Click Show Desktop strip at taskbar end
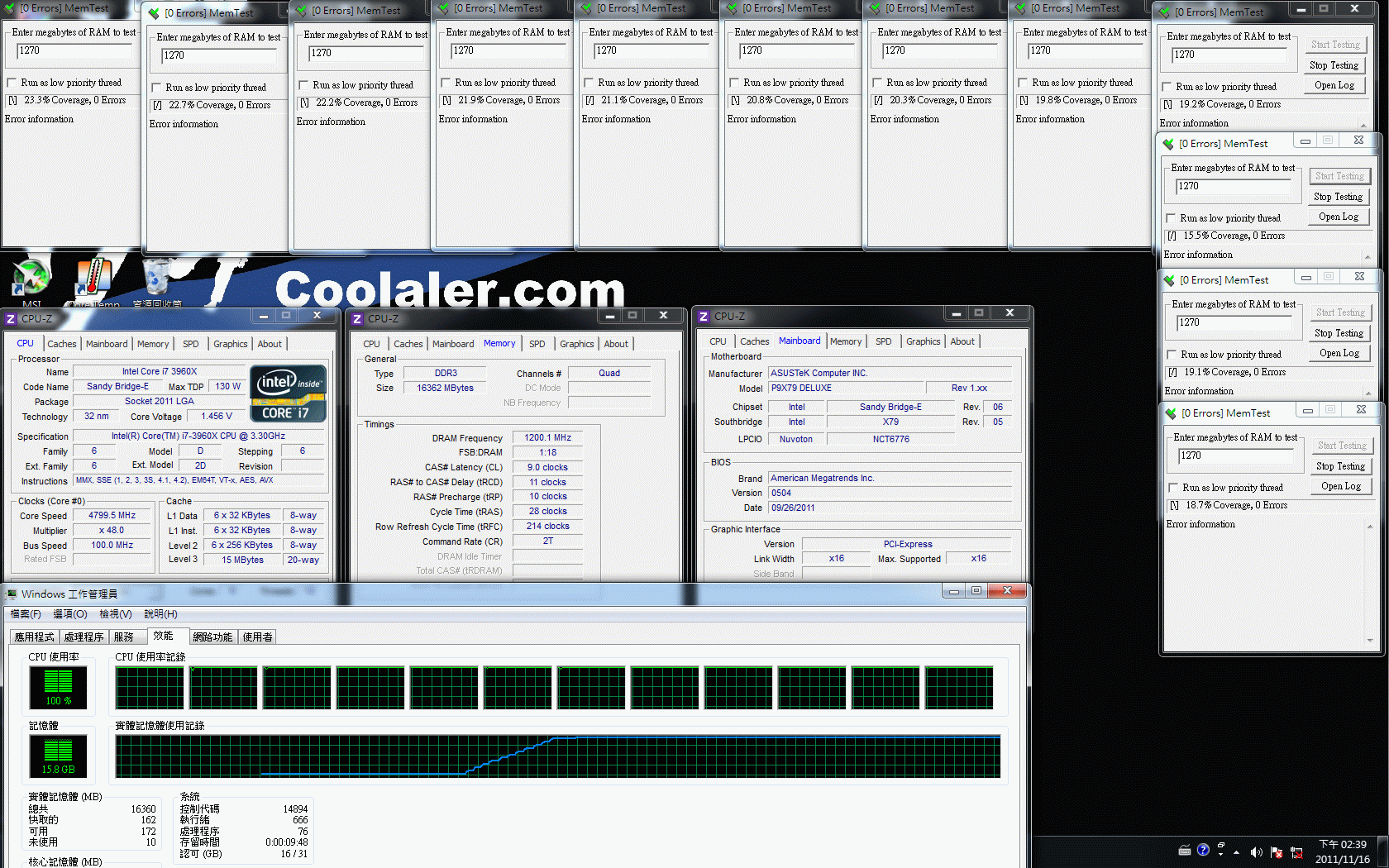The image size is (1389, 868). 1383,851
